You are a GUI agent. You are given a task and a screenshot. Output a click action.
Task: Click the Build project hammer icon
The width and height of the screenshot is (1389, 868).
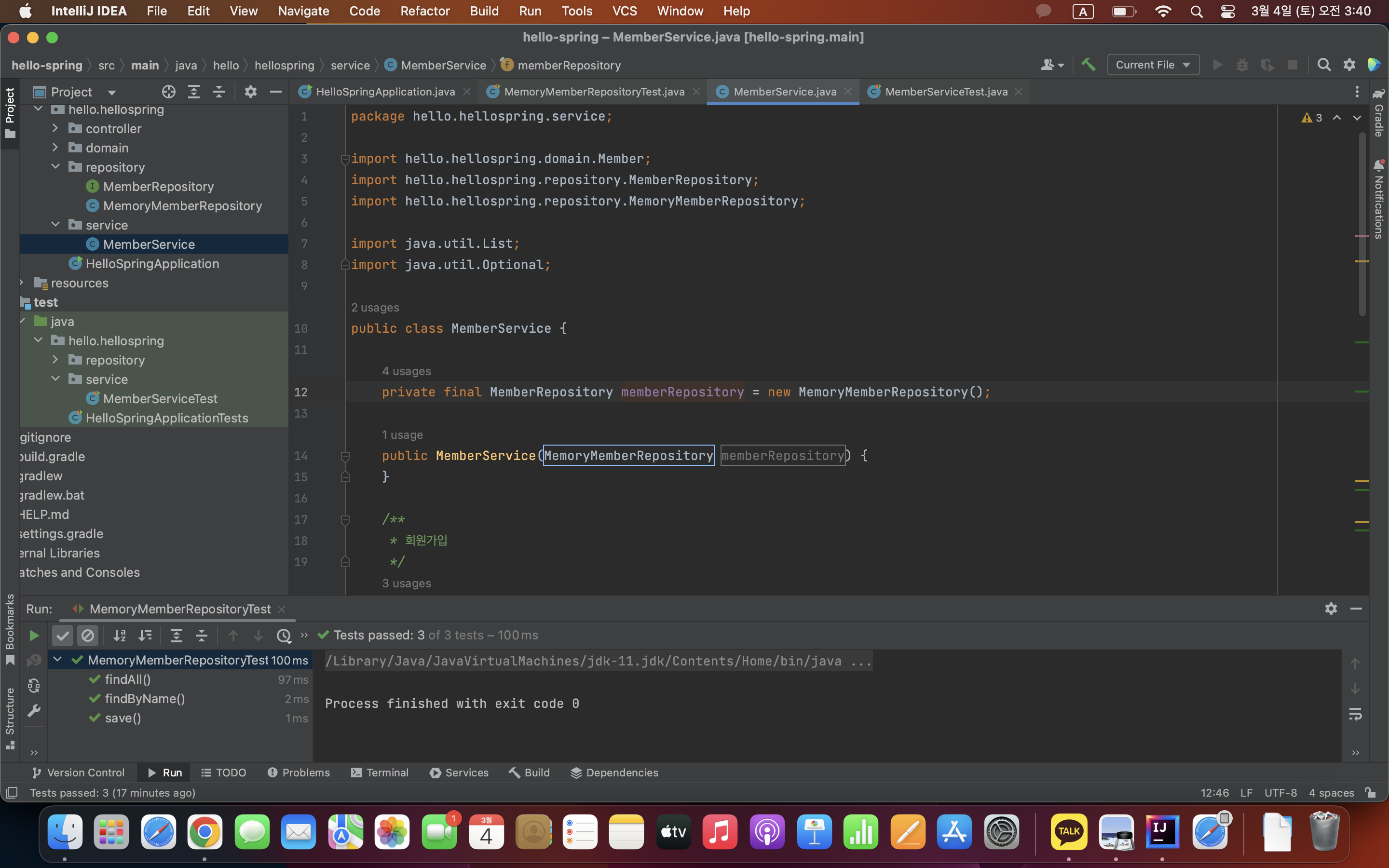[x=1088, y=65]
